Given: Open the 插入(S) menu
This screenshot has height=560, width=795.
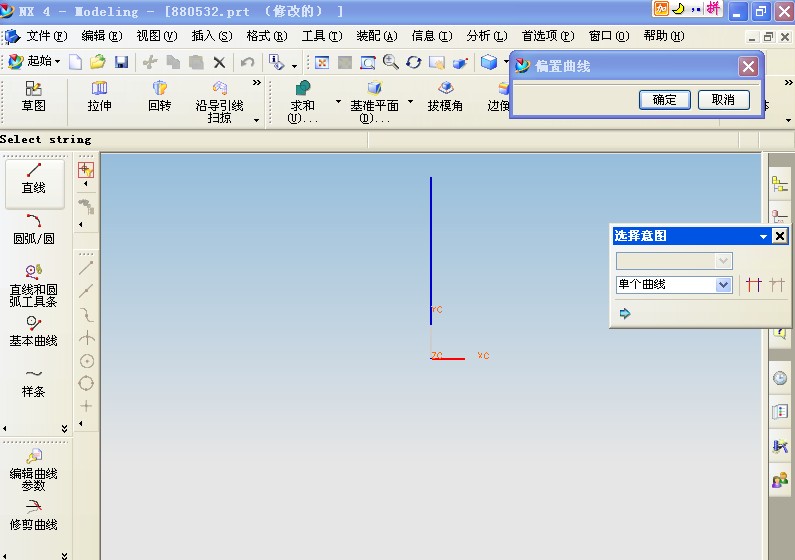Looking at the screenshot, I should click(x=212, y=36).
